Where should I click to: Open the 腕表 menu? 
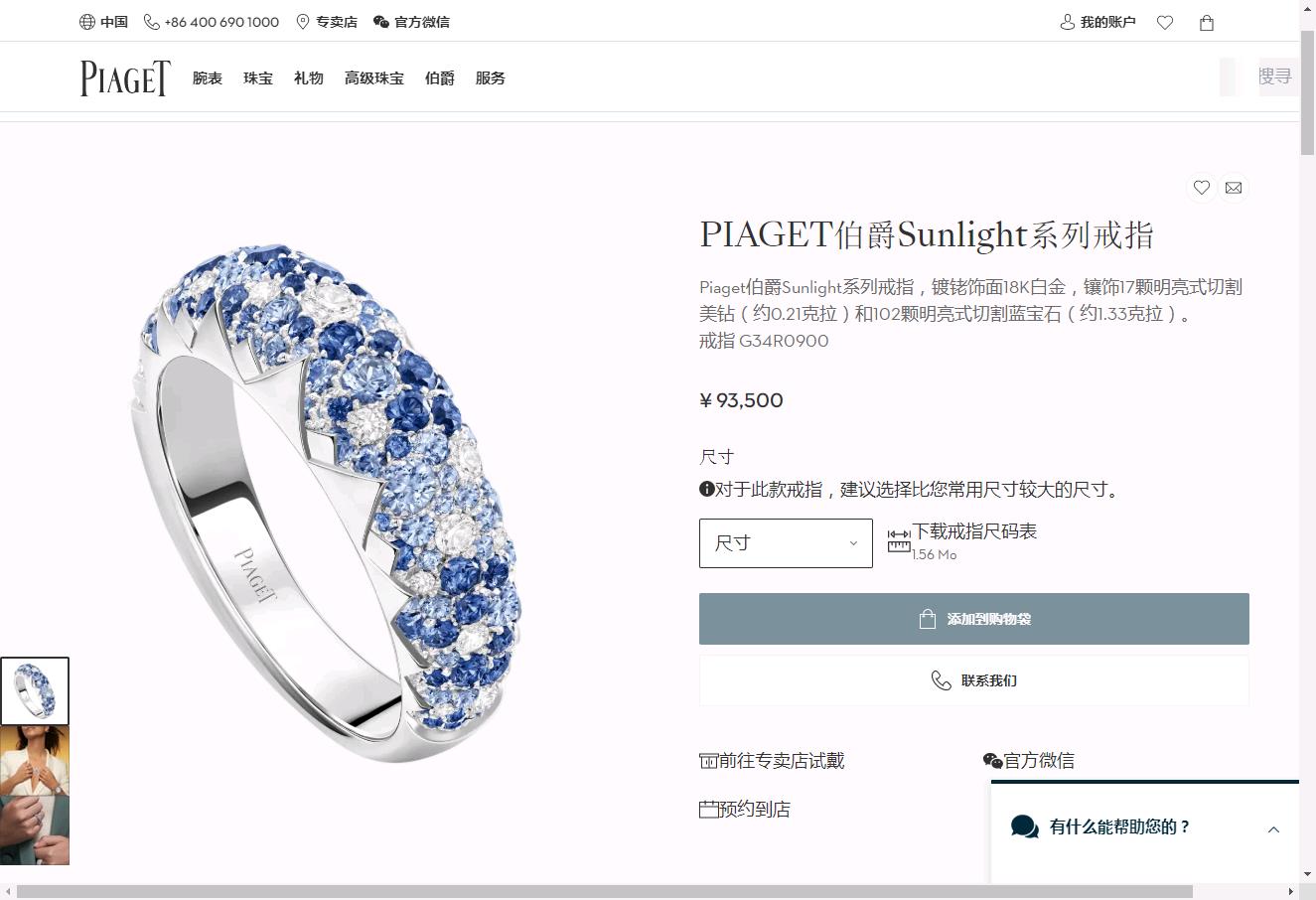point(208,78)
